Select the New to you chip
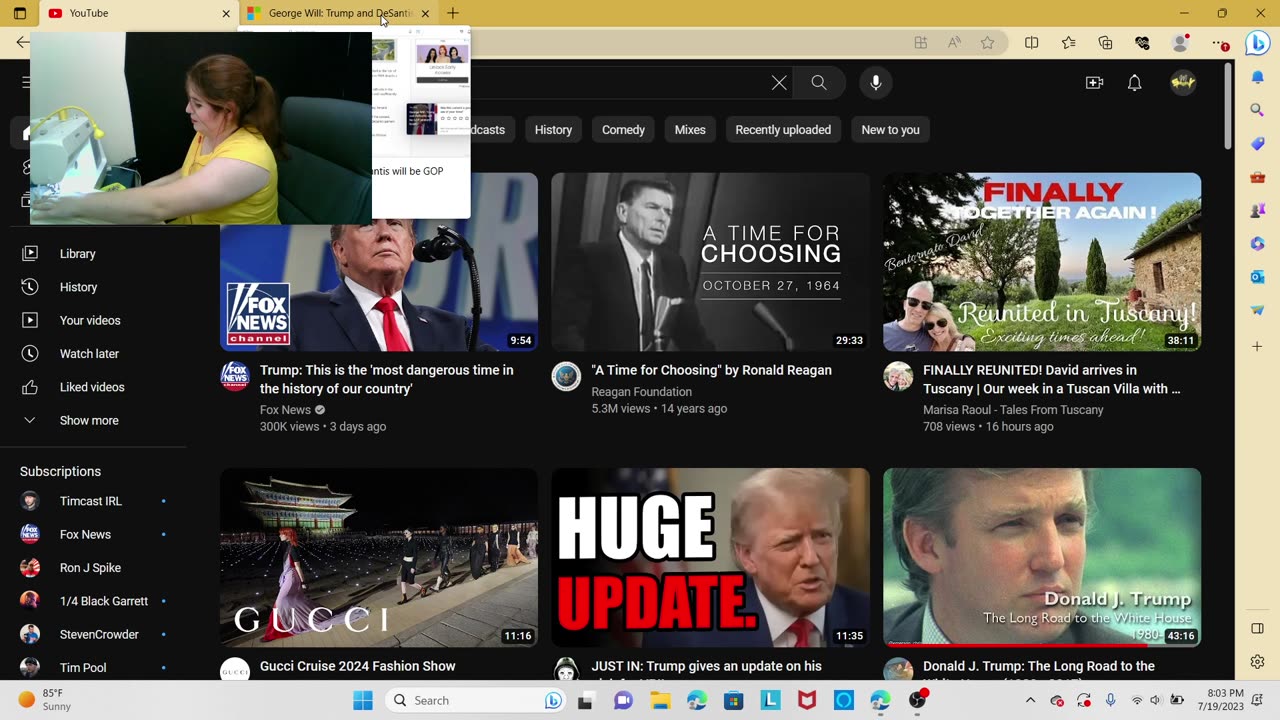1280x720 pixels. click(x=890, y=130)
